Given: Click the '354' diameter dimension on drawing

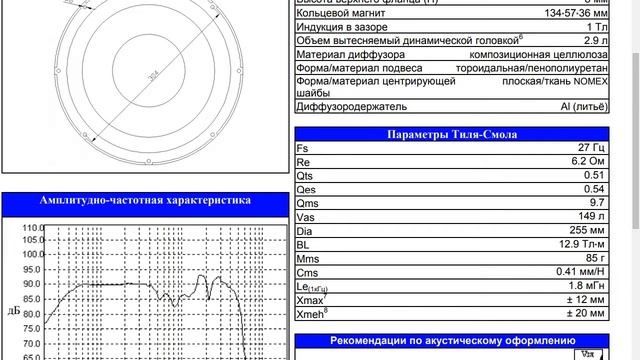Looking at the screenshot, I should [x=153, y=76].
